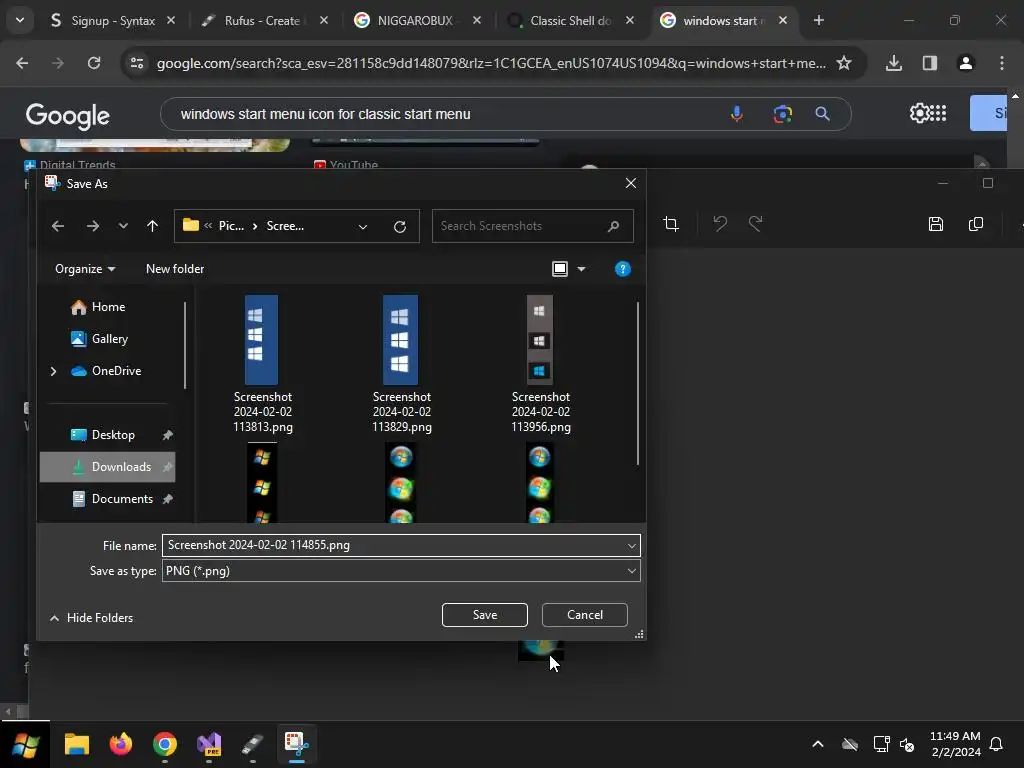Screen dimensions: 1024x768
Task: Close the Rufus browser tab
Action: 323,21
